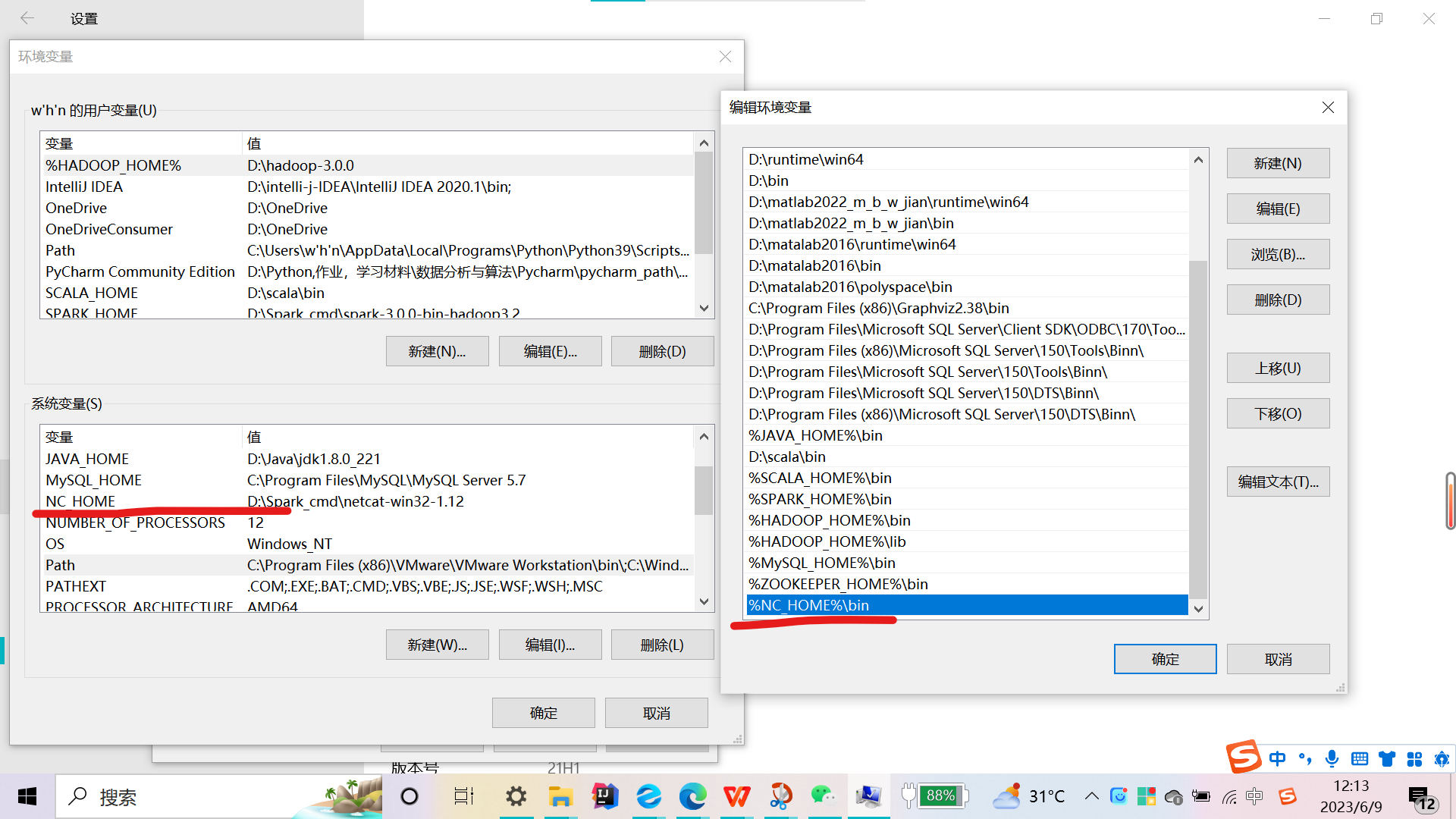Viewport: 1456px width, 819px height.
Task: Select the %ZOOKEEPER_HOME%\bin path entry
Action: (x=838, y=584)
